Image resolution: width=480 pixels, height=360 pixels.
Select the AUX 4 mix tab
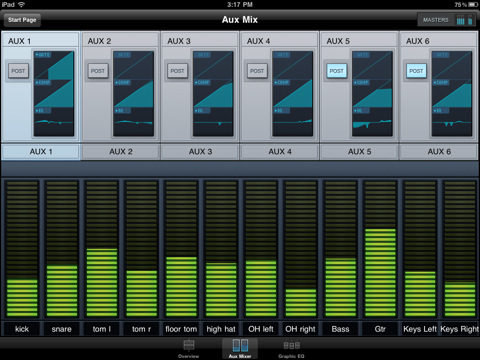click(x=280, y=152)
